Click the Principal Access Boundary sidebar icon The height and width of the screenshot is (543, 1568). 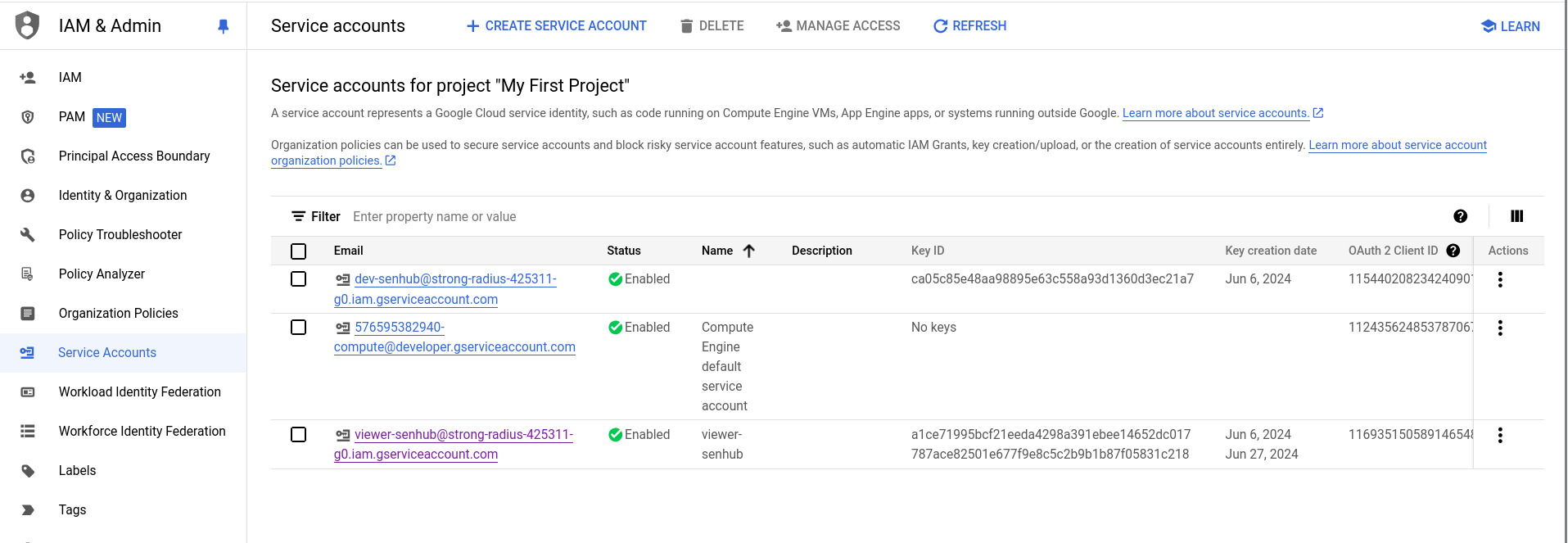pos(28,156)
